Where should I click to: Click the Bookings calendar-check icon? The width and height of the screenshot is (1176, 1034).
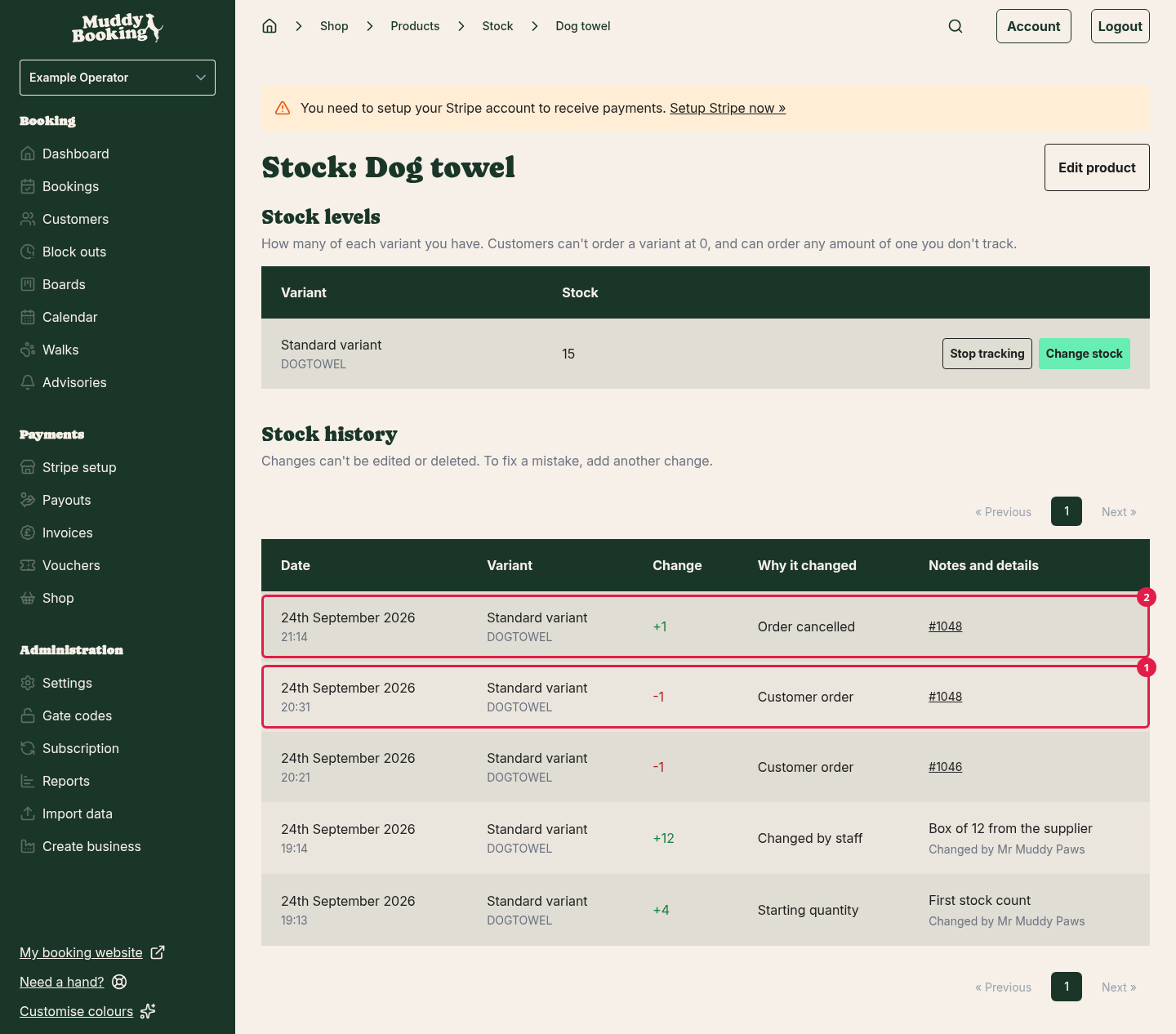(x=28, y=186)
